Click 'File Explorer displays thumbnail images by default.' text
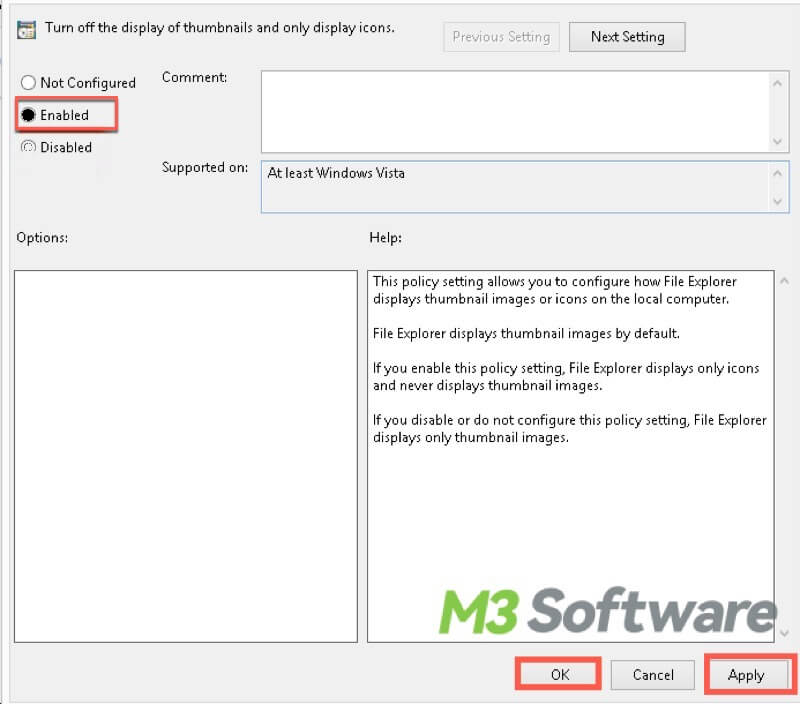This screenshot has height=704, width=800. pos(526,334)
